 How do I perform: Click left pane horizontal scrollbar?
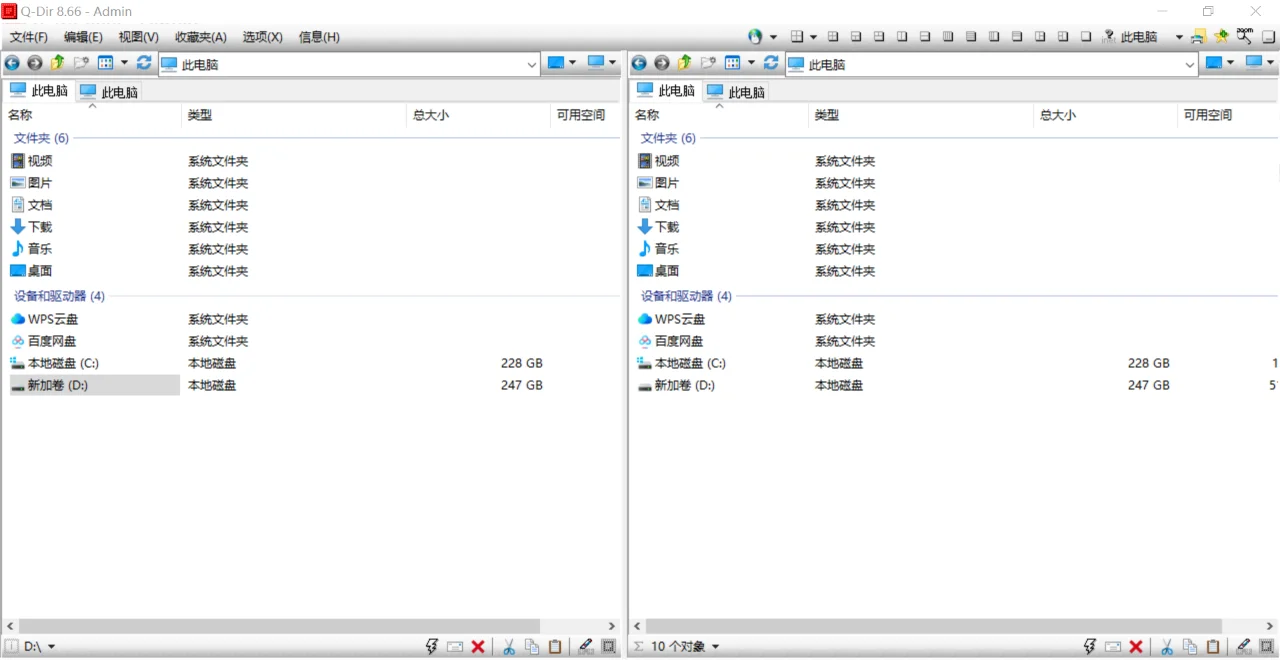[x=279, y=626]
